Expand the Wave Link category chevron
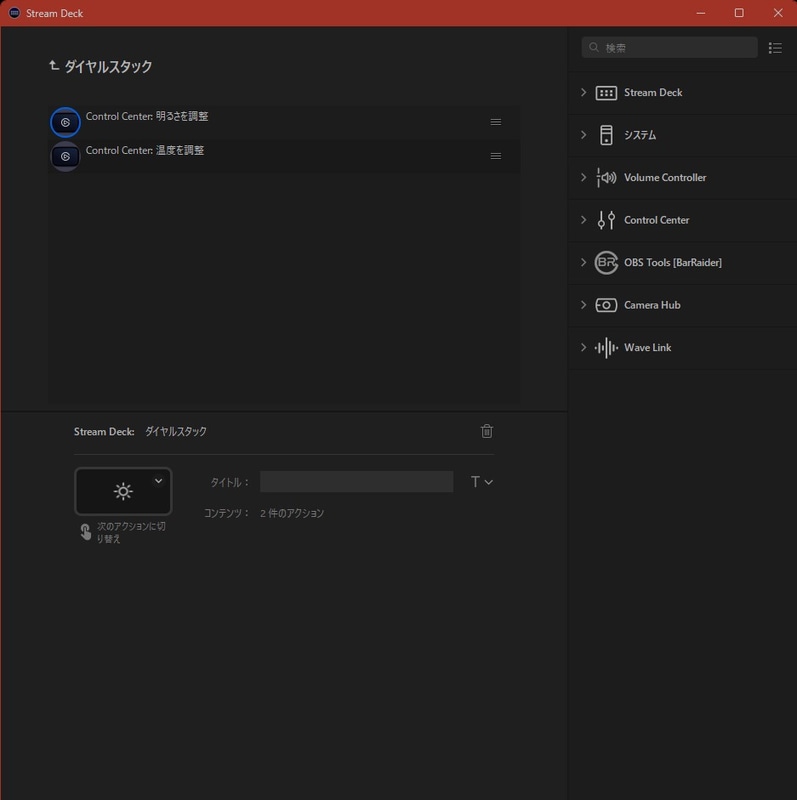 [x=584, y=348]
